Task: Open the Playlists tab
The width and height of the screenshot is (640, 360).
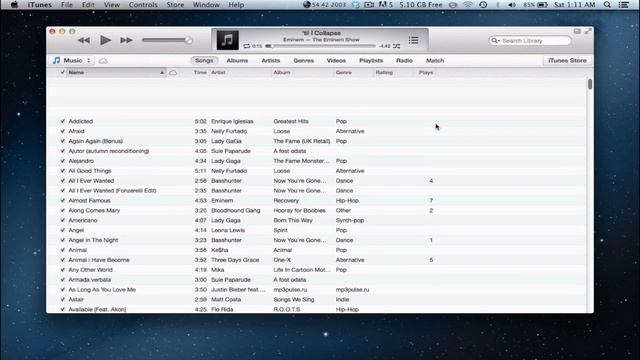Action: (371, 60)
